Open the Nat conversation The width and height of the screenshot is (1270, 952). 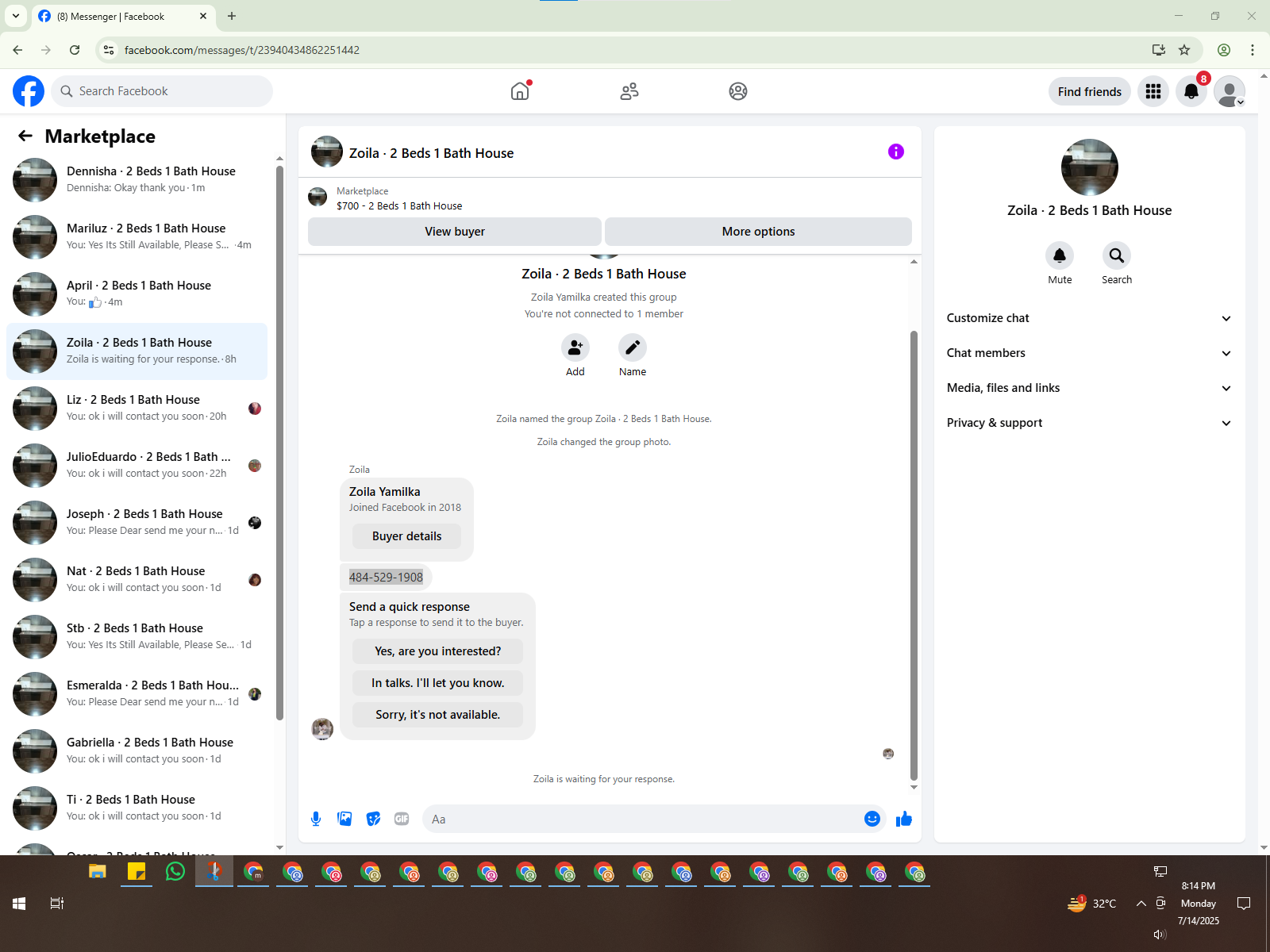(137, 580)
